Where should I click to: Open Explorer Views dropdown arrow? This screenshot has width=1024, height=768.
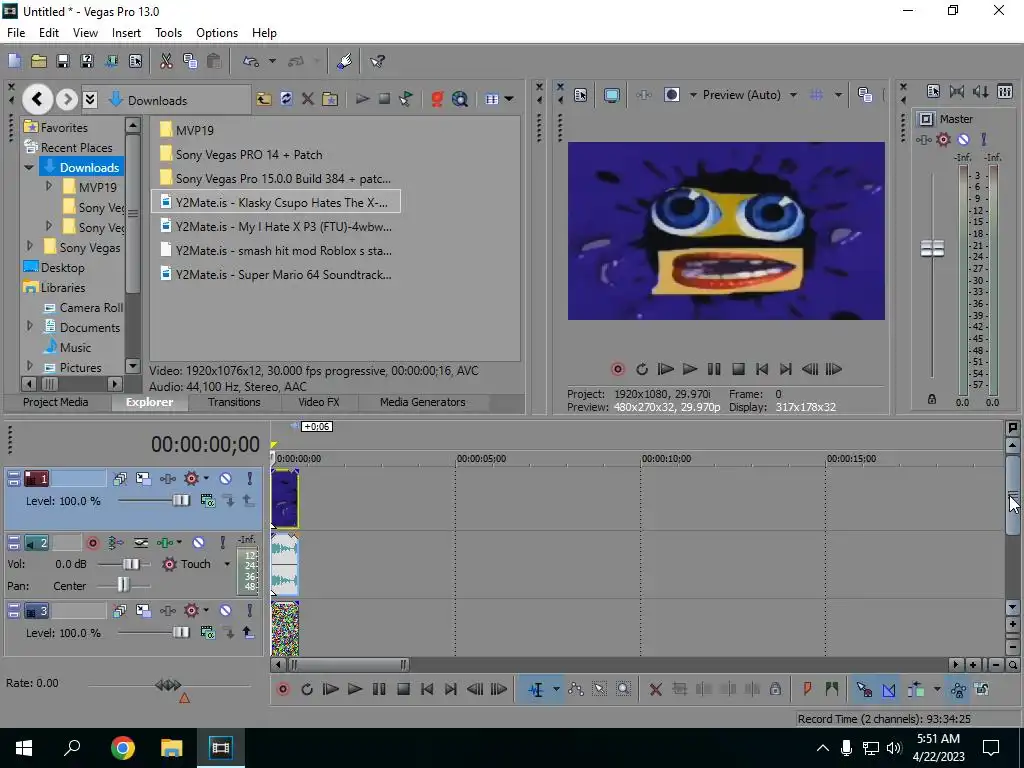(509, 99)
